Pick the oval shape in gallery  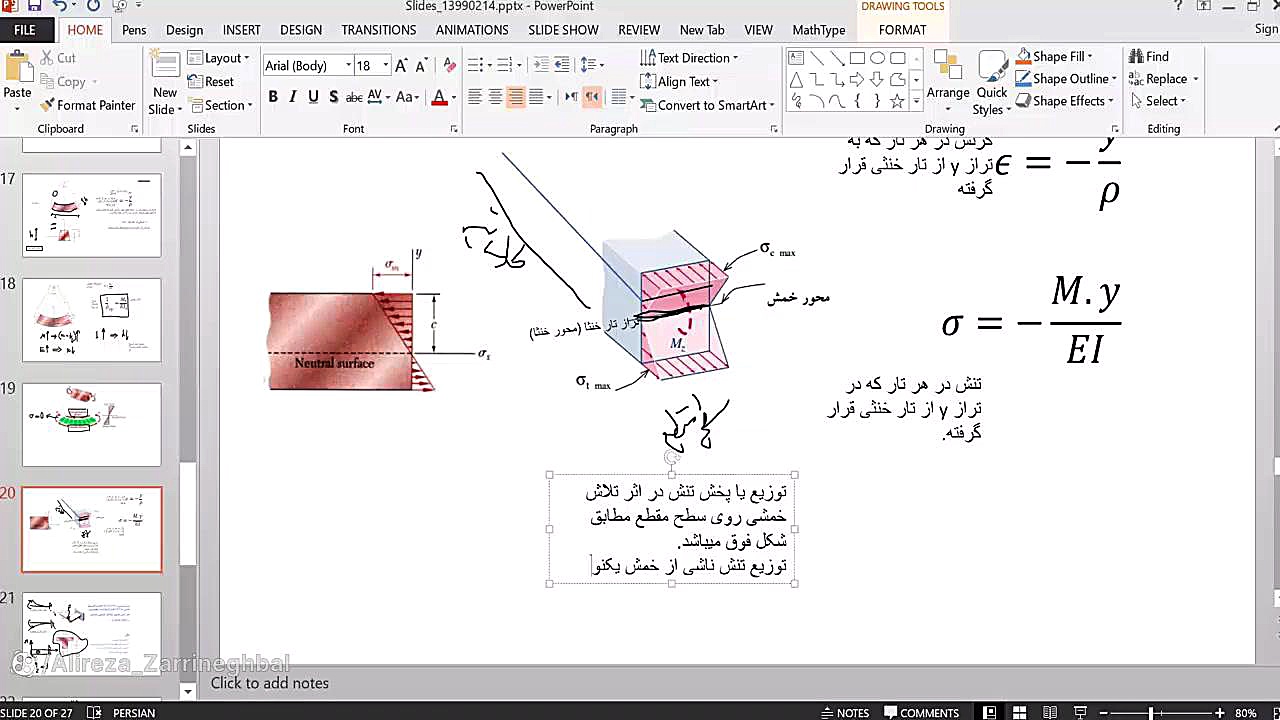877,58
